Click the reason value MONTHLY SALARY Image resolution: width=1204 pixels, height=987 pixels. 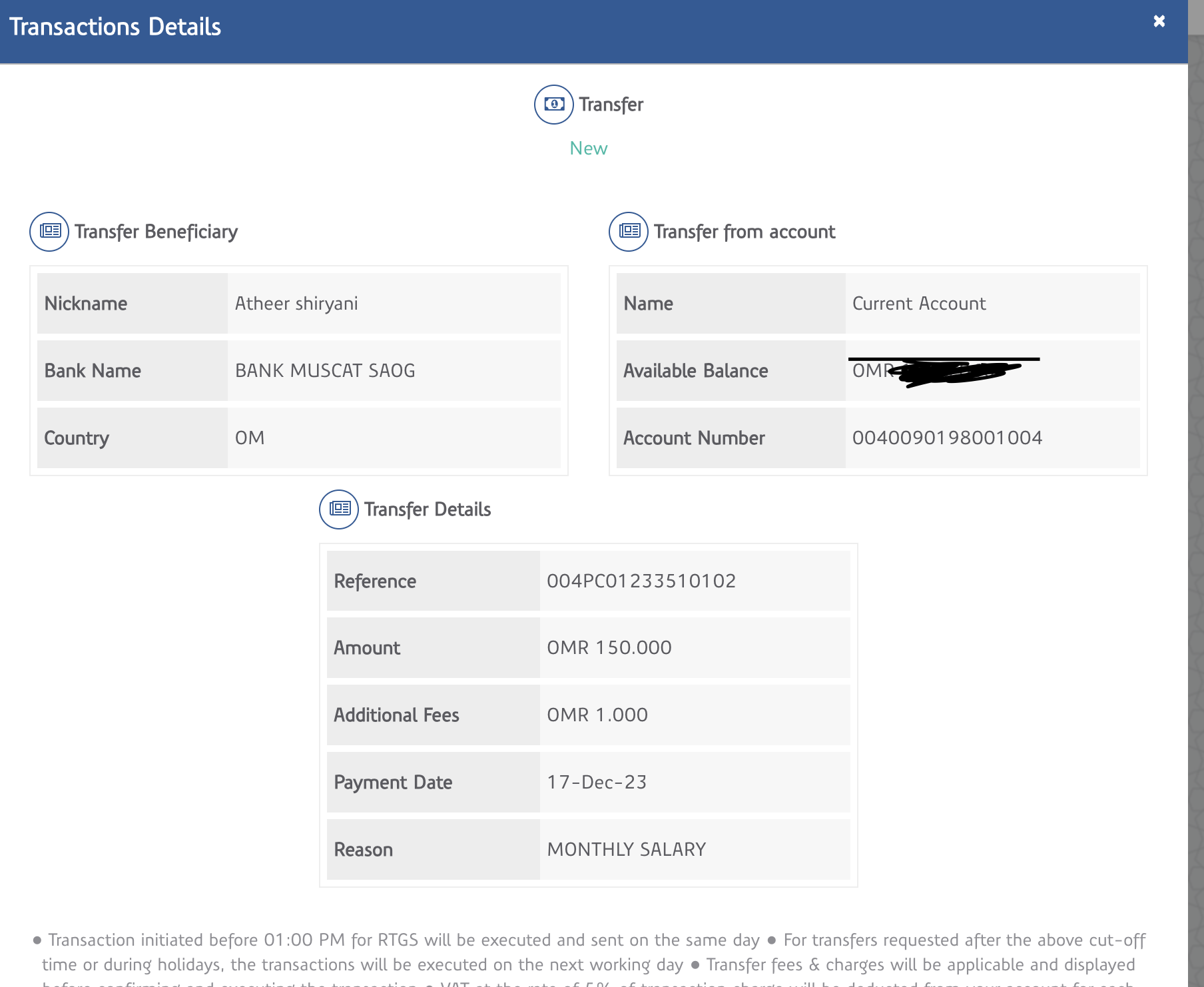pos(626,850)
